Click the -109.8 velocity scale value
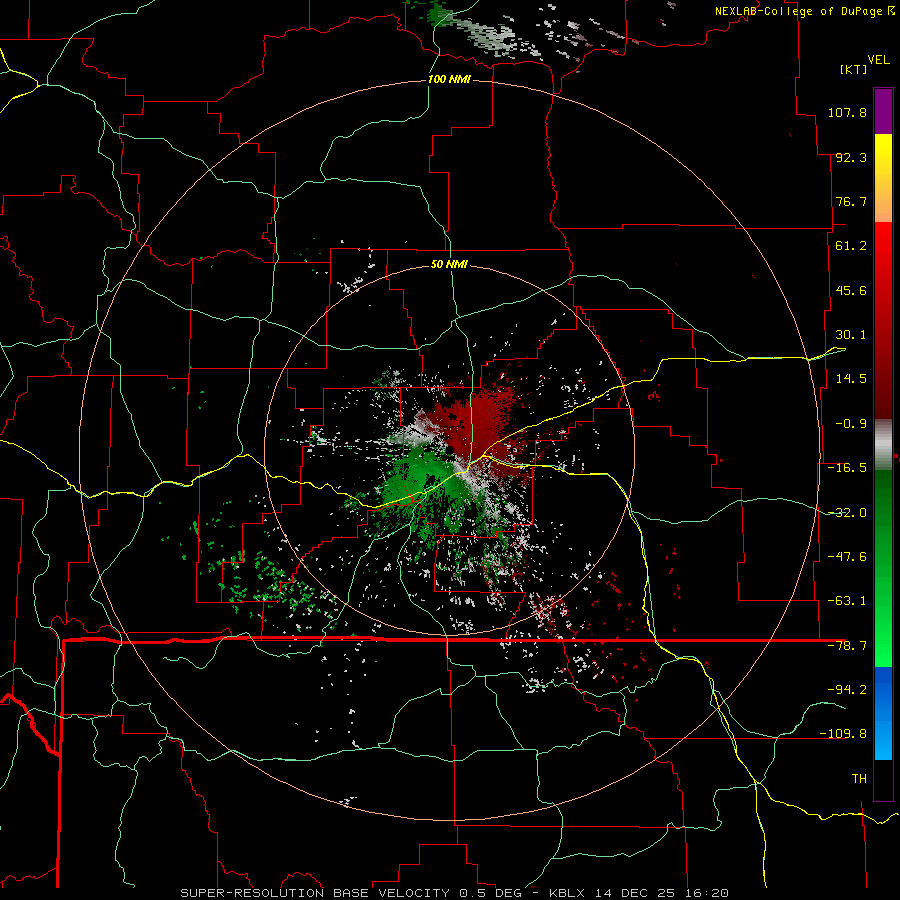Image resolution: width=900 pixels, height=900 pixels. (843, 734)
